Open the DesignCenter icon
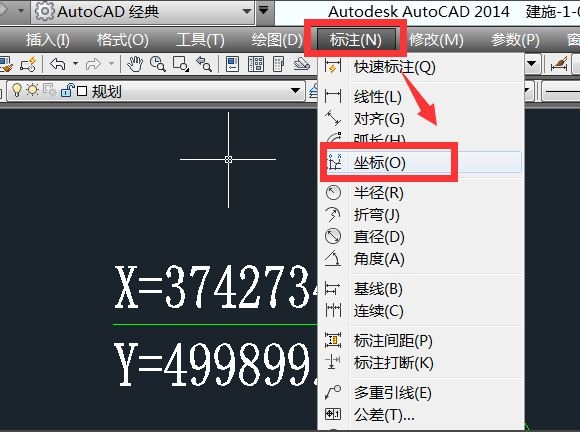This screenshot has width=580, height=432. coord(256,64)
